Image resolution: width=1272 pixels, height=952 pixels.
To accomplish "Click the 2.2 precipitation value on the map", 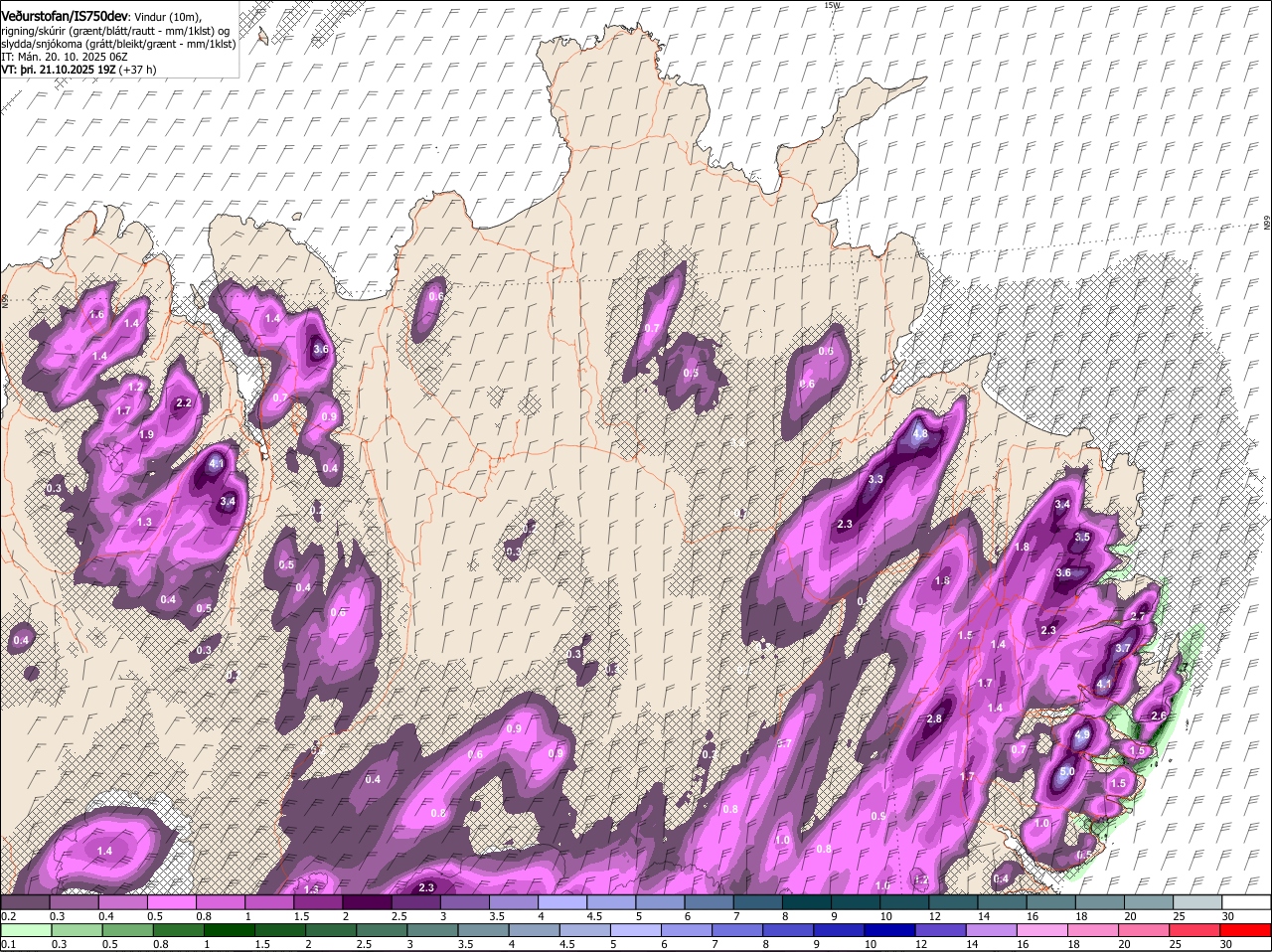I will coord(183,402).
